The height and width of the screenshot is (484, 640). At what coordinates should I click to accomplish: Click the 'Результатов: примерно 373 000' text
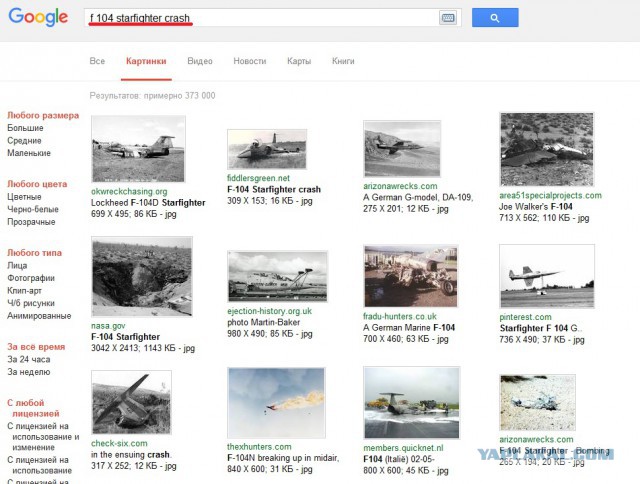152,95
